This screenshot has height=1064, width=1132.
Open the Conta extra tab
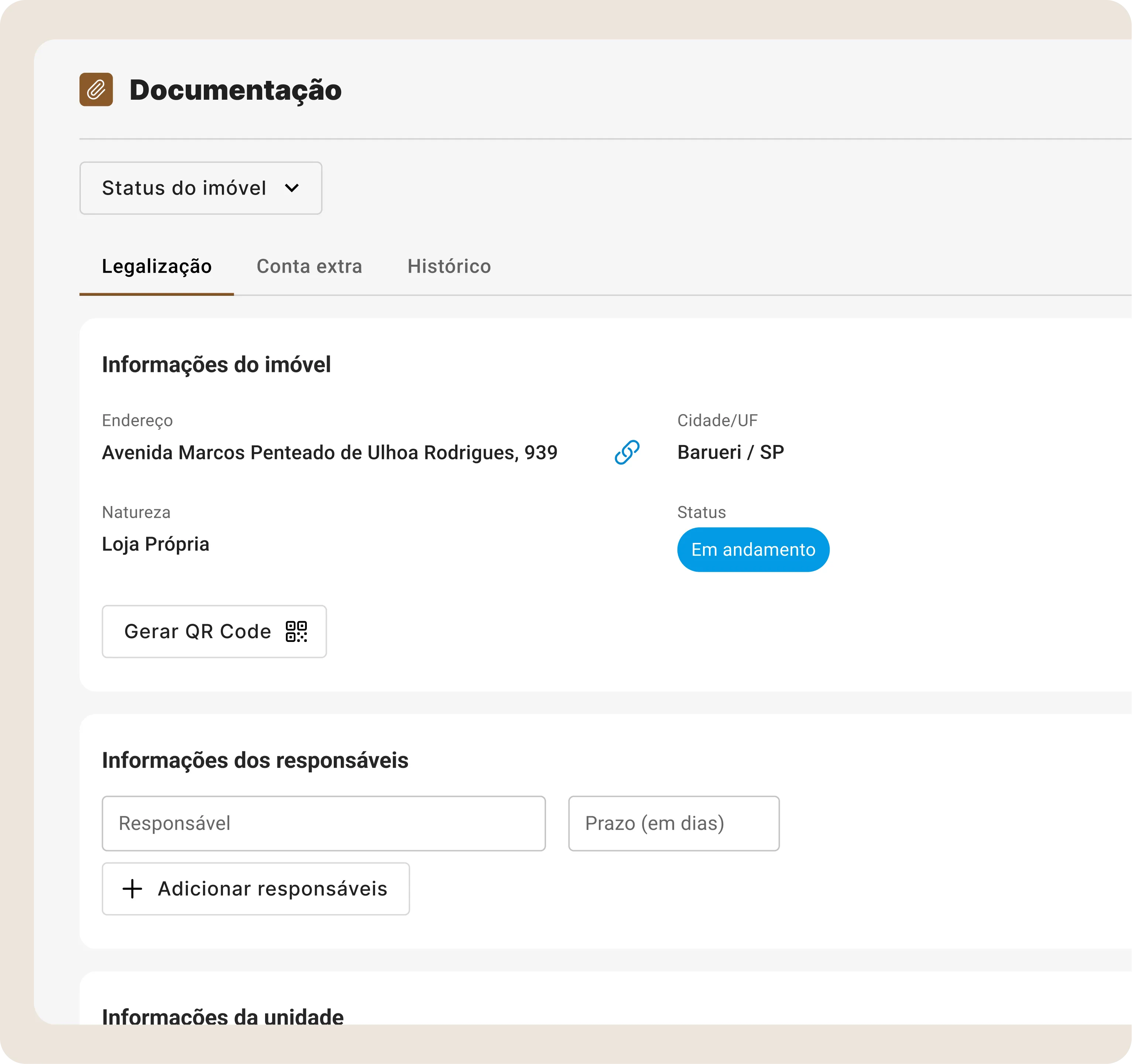[309, 267]
